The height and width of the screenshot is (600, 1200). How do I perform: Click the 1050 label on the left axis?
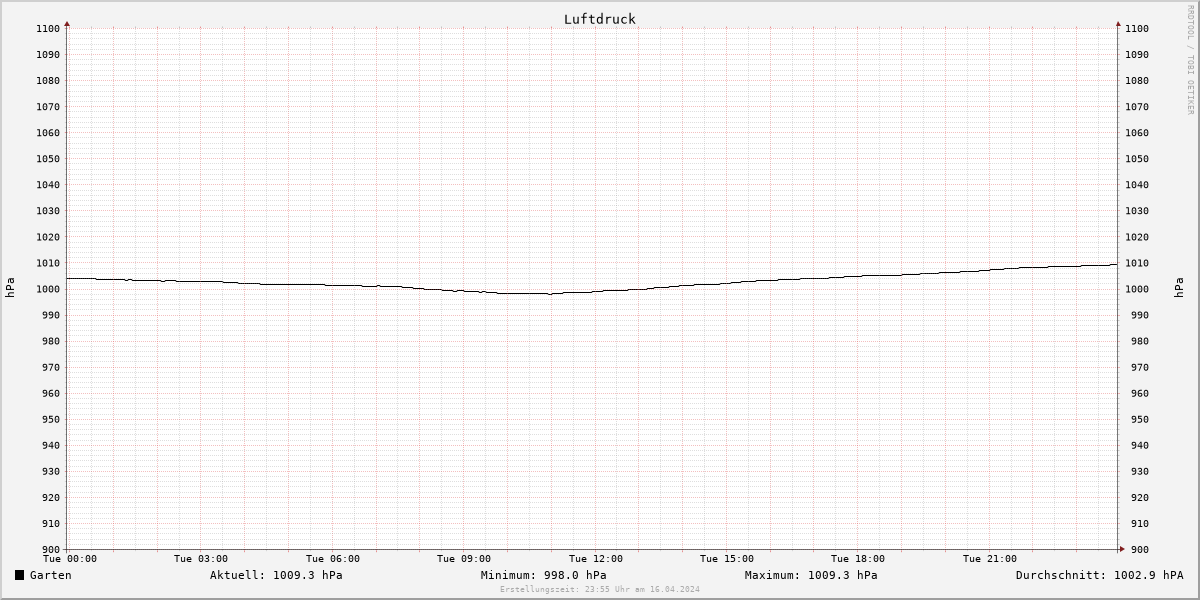point(47,159)
